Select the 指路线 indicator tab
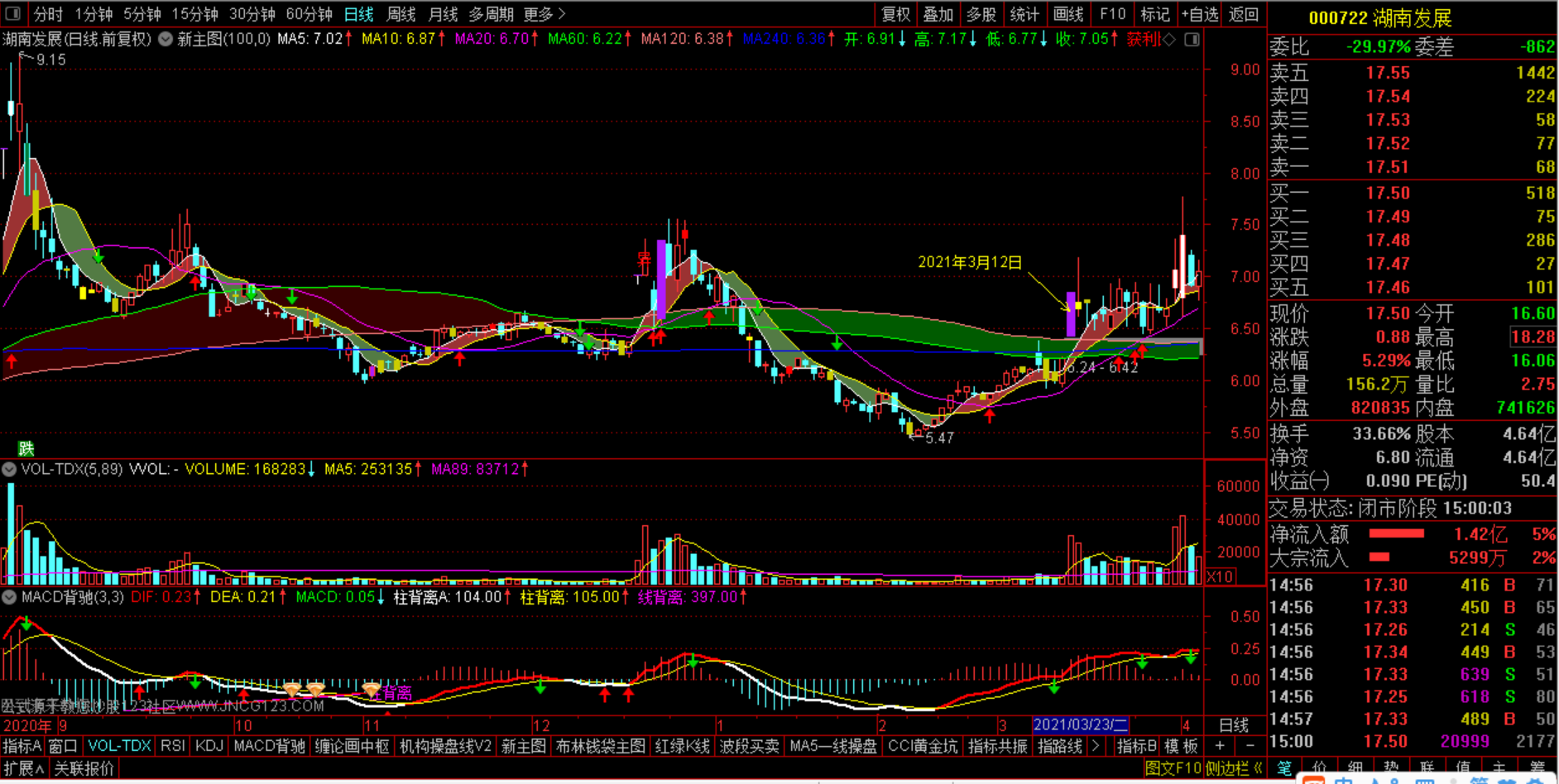This screenshot has height=784, width=1559. 1060,746
